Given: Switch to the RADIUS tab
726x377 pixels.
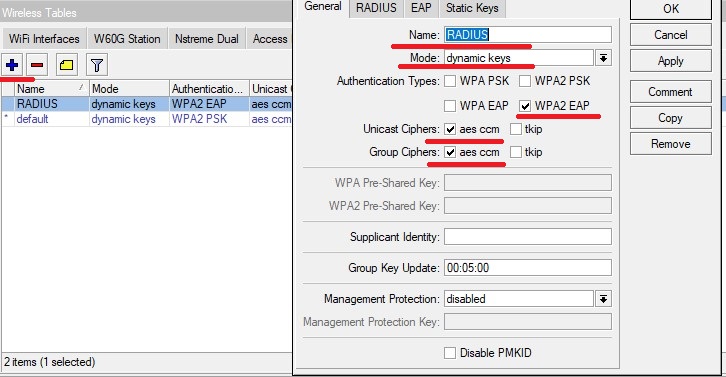Looking at the screenshot, I should pyautogui.click(x=376, y=8).
